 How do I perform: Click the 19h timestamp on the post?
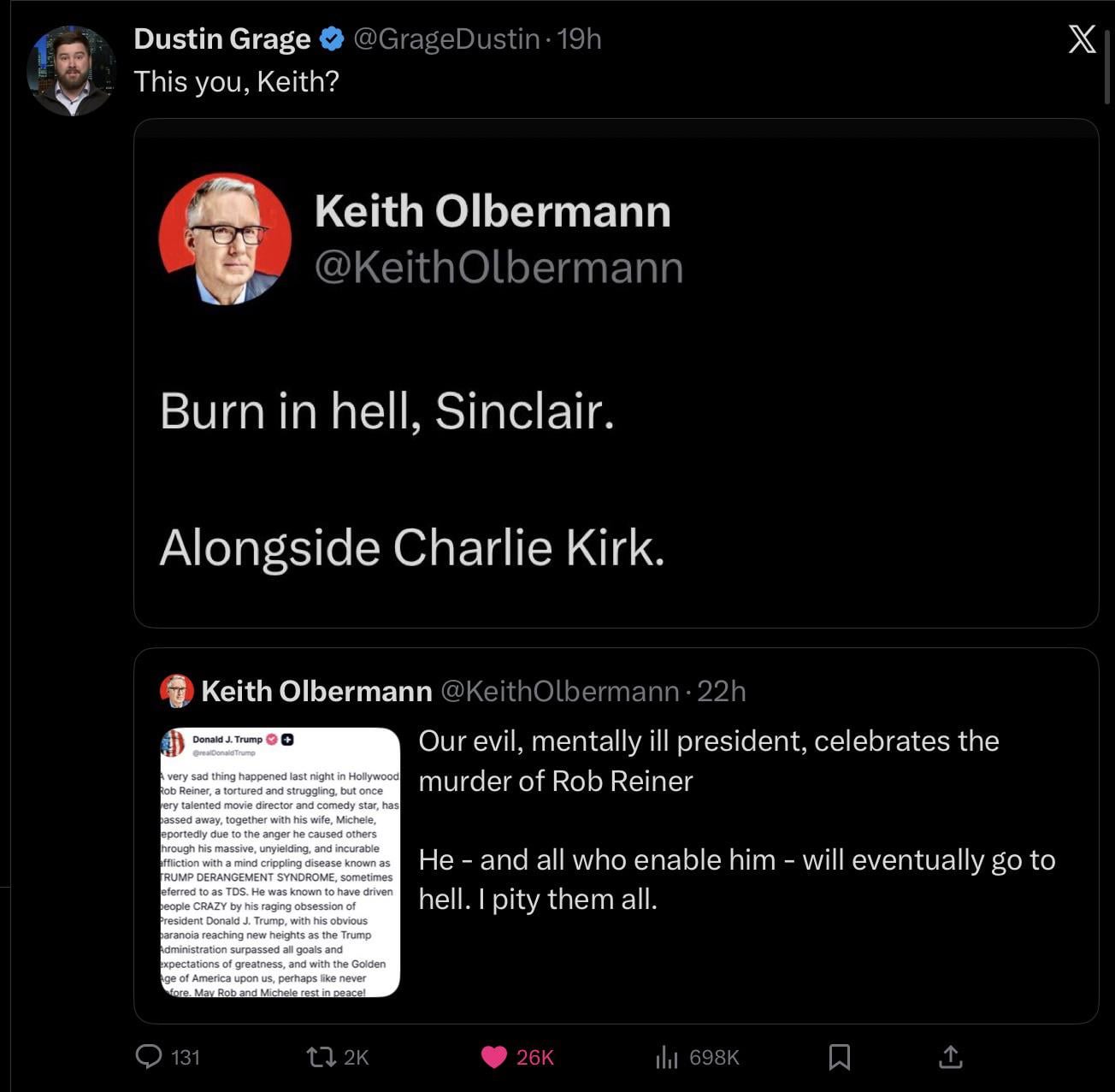click(x=580, y=38)
